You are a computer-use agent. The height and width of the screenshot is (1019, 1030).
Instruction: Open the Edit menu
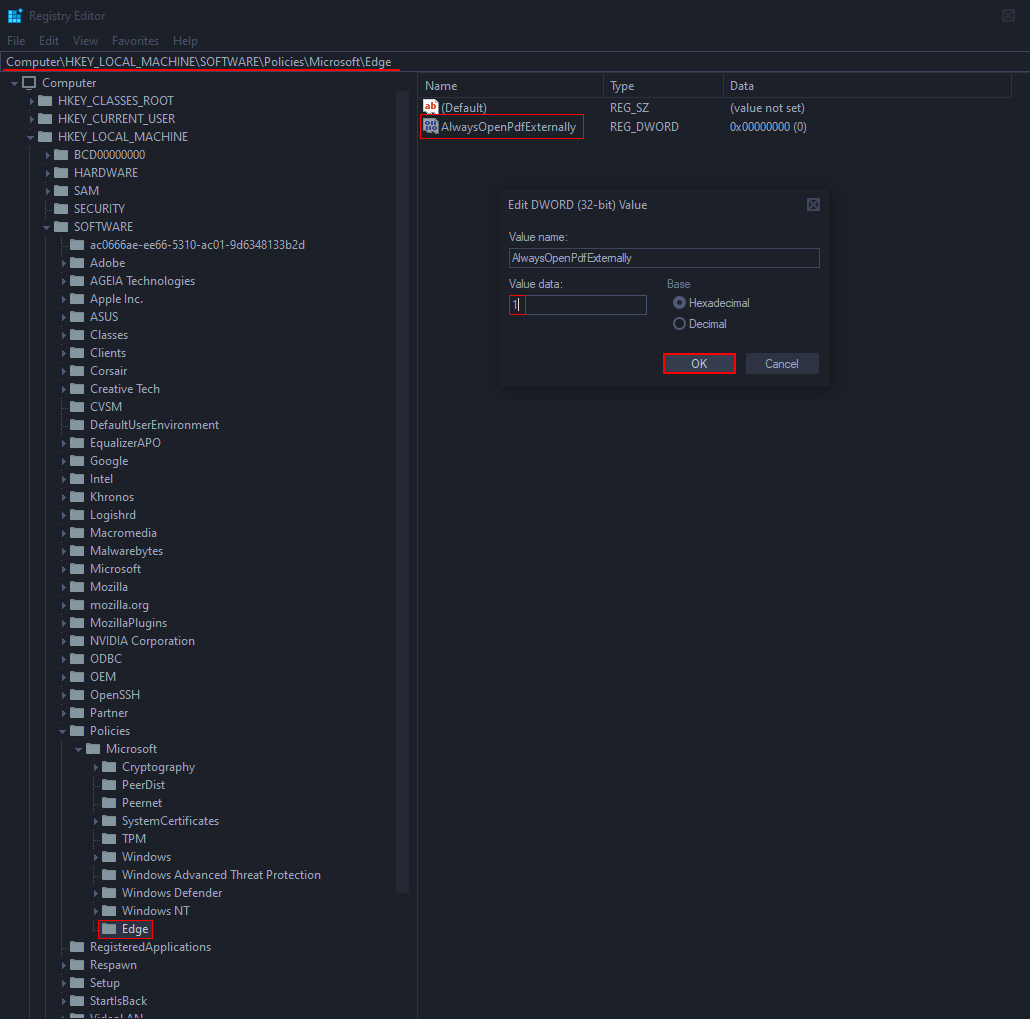coord(49,41)
